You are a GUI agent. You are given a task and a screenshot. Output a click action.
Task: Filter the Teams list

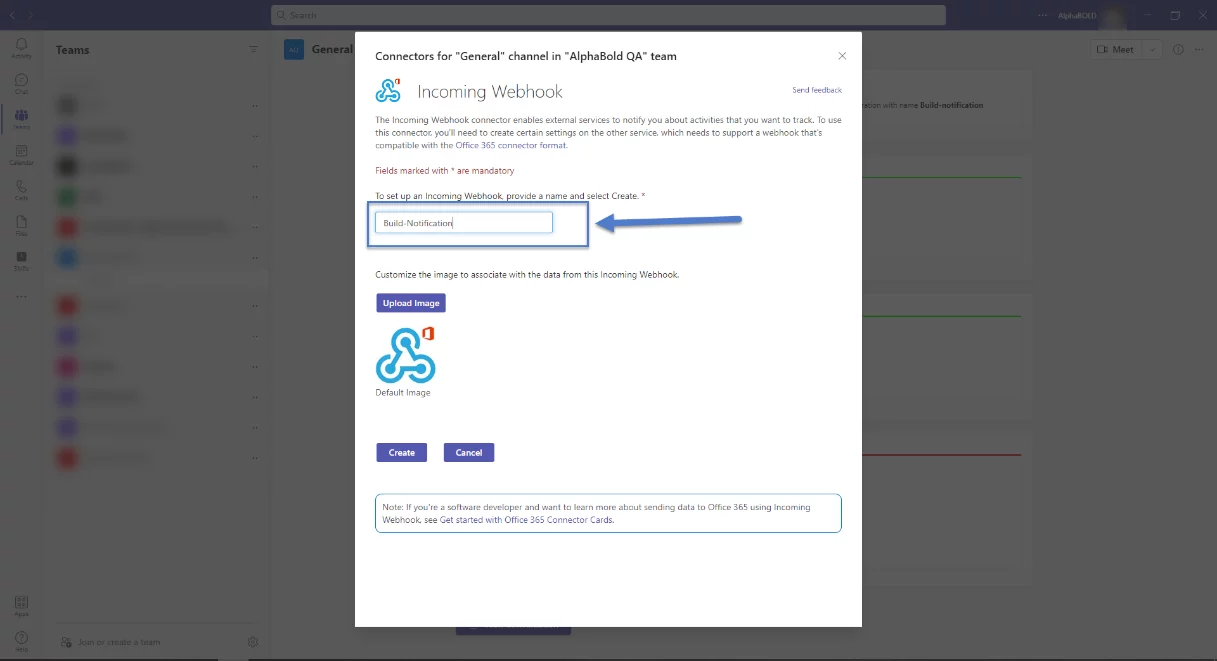click(x=253, y=49)
